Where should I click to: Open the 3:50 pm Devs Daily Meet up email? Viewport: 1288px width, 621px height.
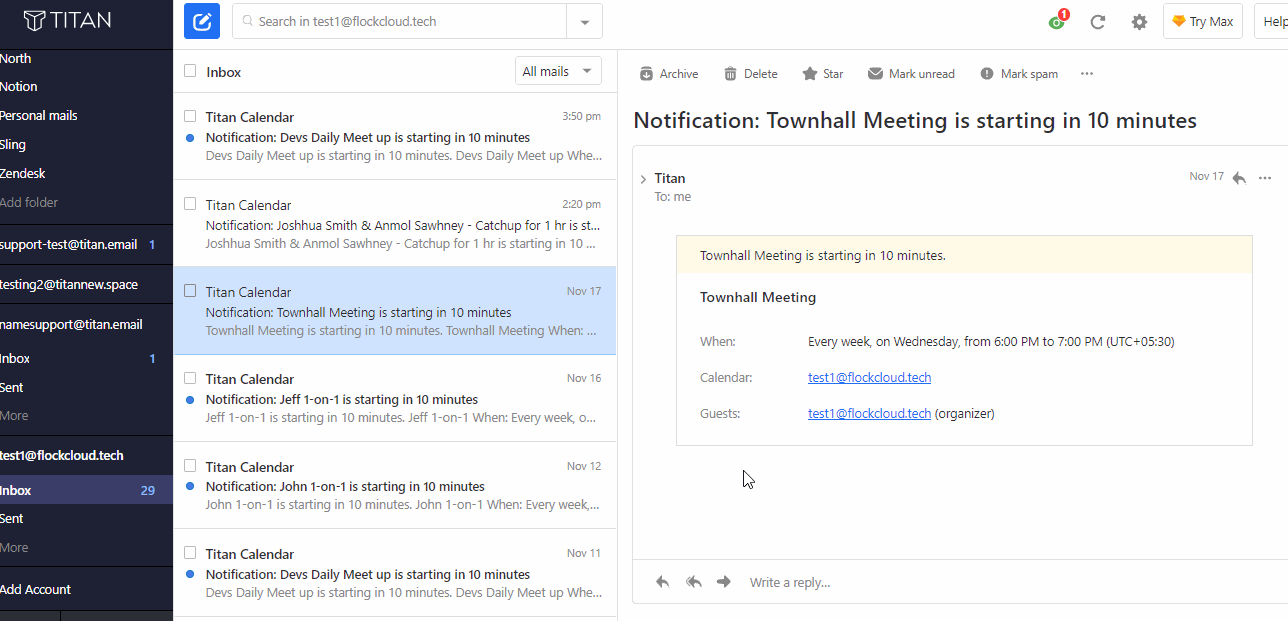pyautogui.click(x=395, y=136)
